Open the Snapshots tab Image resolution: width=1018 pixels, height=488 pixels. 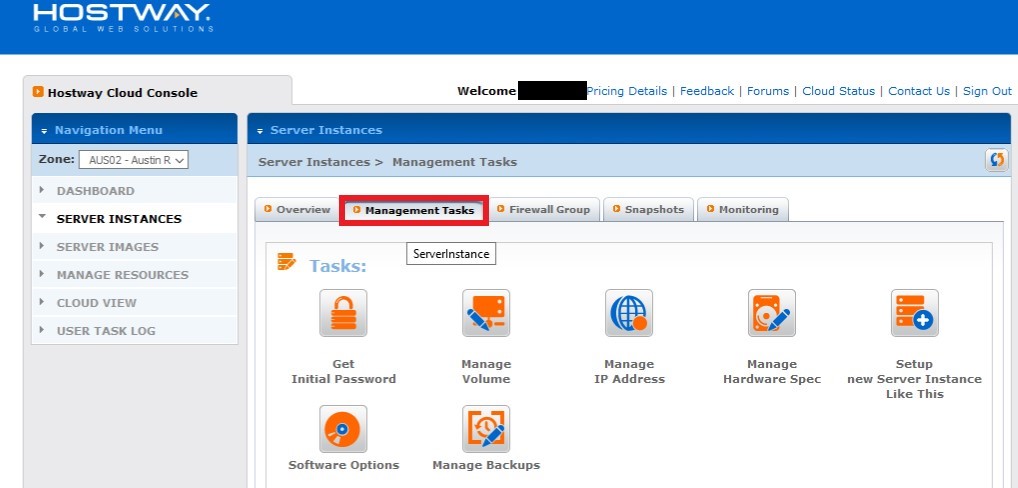click(x=648, y=210)
